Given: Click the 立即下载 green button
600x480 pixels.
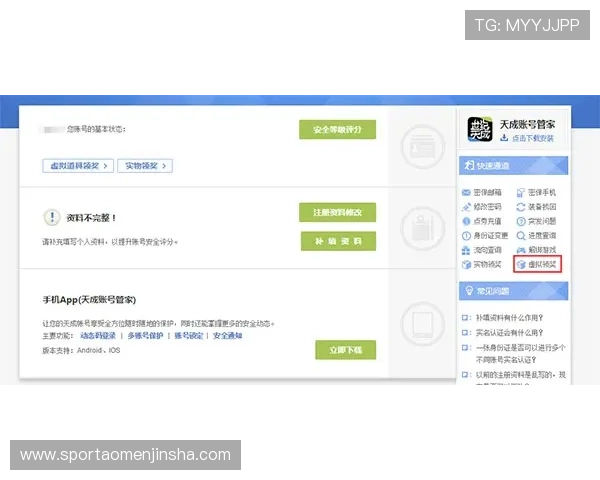Looking at the screenshot, I should point(346,349).
